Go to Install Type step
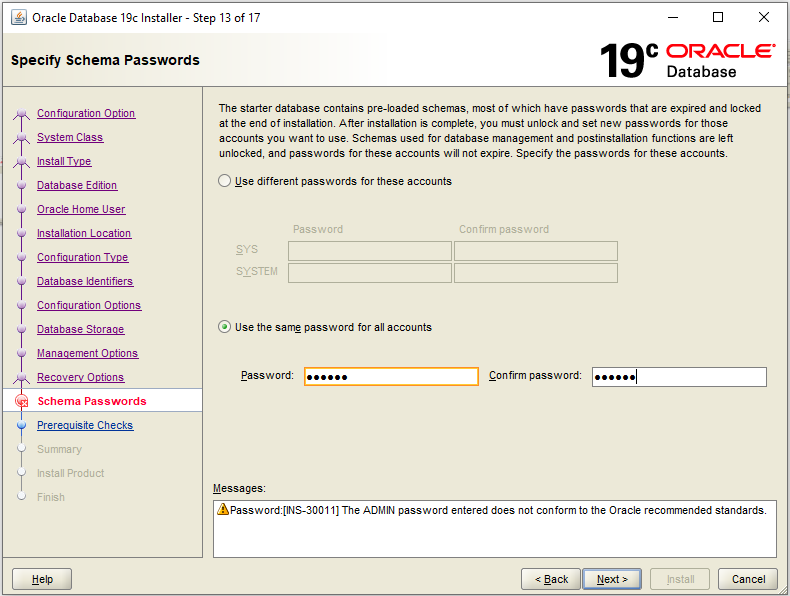This screenshot has height=596, width=790. (x=64, y=161)
